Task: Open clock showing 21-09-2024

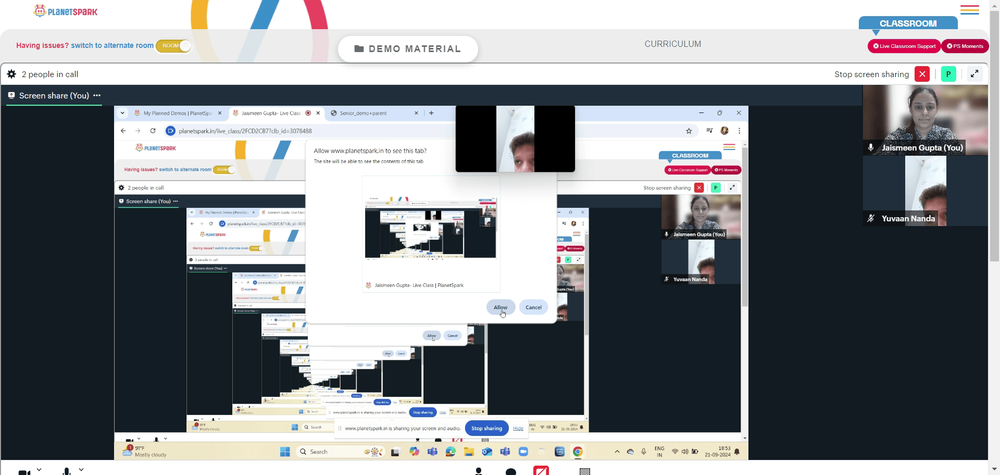Action: tap(718, 451)
